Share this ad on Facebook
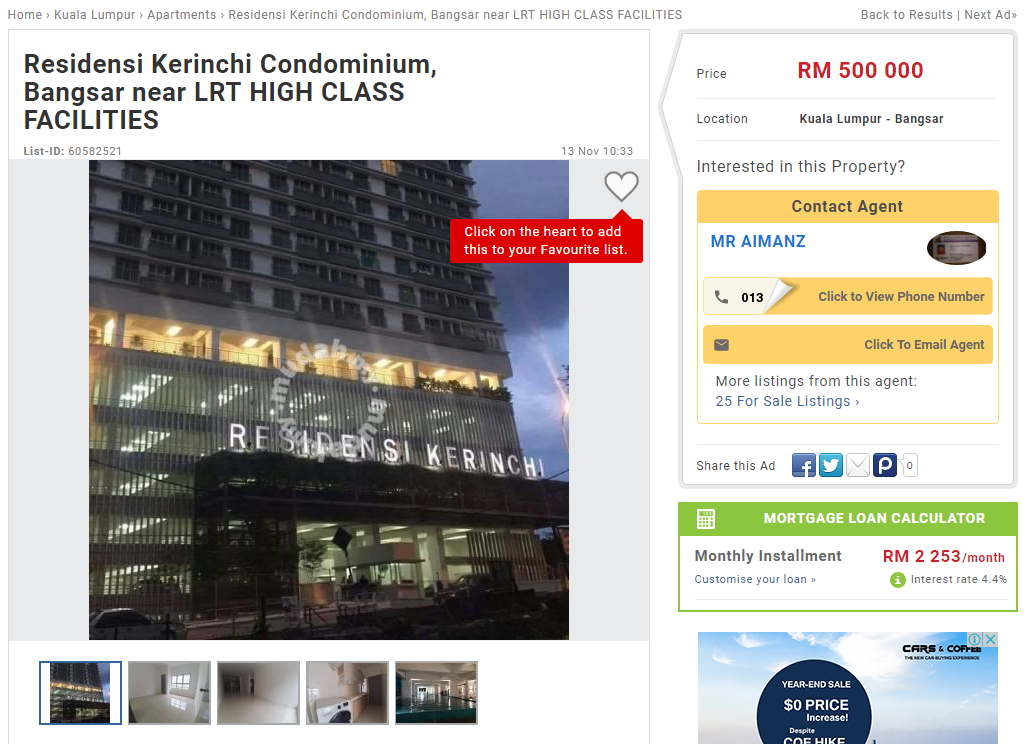Screen dimensions: 1026x744 [x=804, y=465]
